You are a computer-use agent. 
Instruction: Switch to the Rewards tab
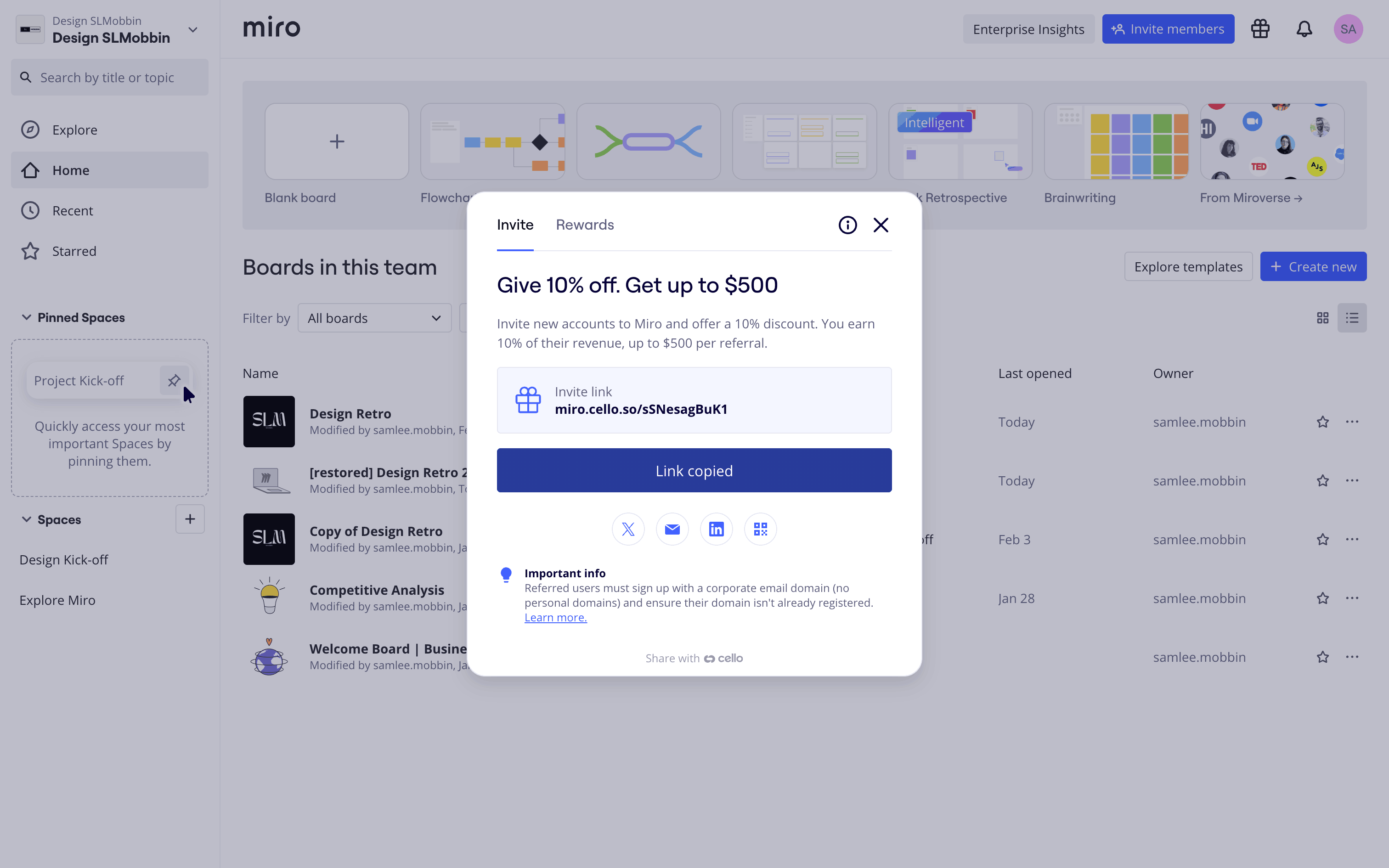point(584,225)
